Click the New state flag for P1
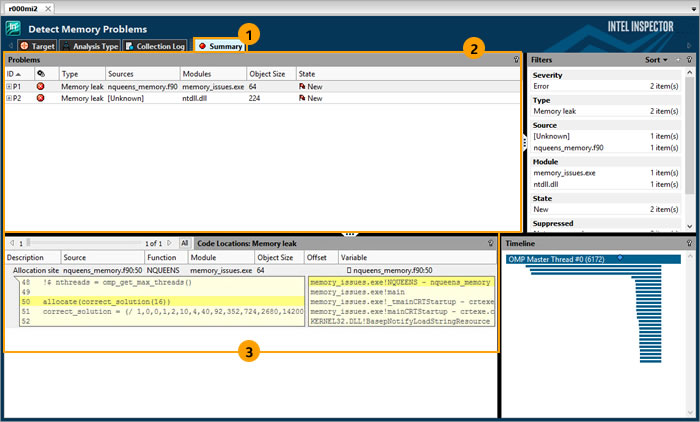Image resolution: width=700 pixels, height=422 pixels. click(302, 87)
